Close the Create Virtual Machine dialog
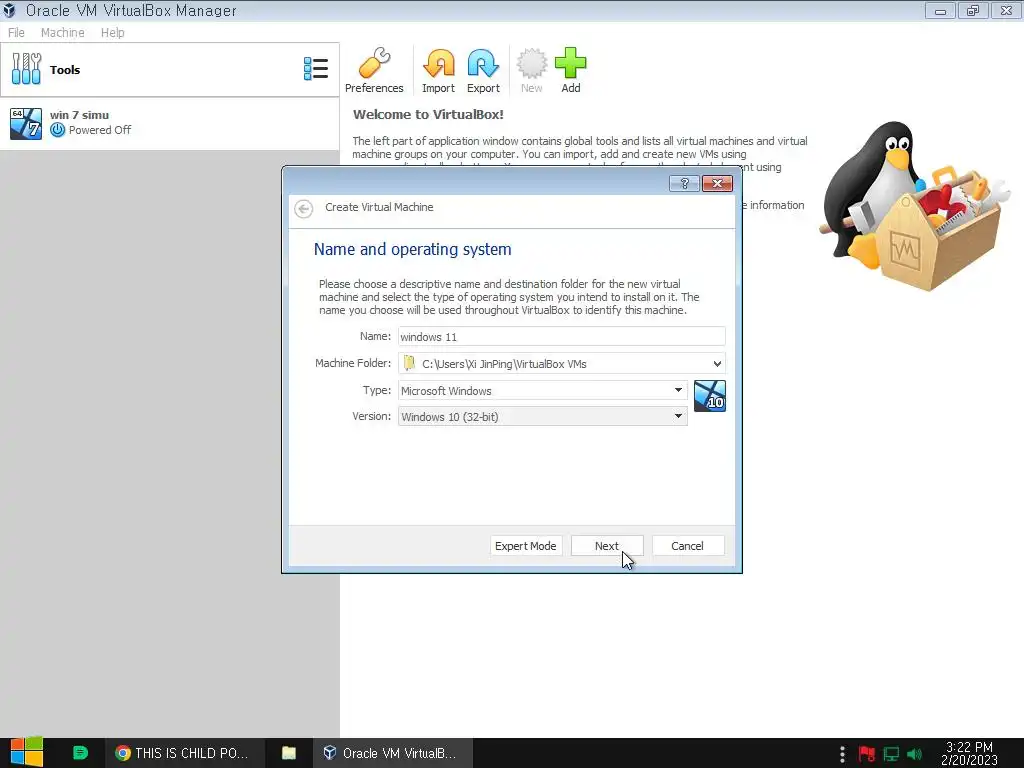 click(717, 184)
